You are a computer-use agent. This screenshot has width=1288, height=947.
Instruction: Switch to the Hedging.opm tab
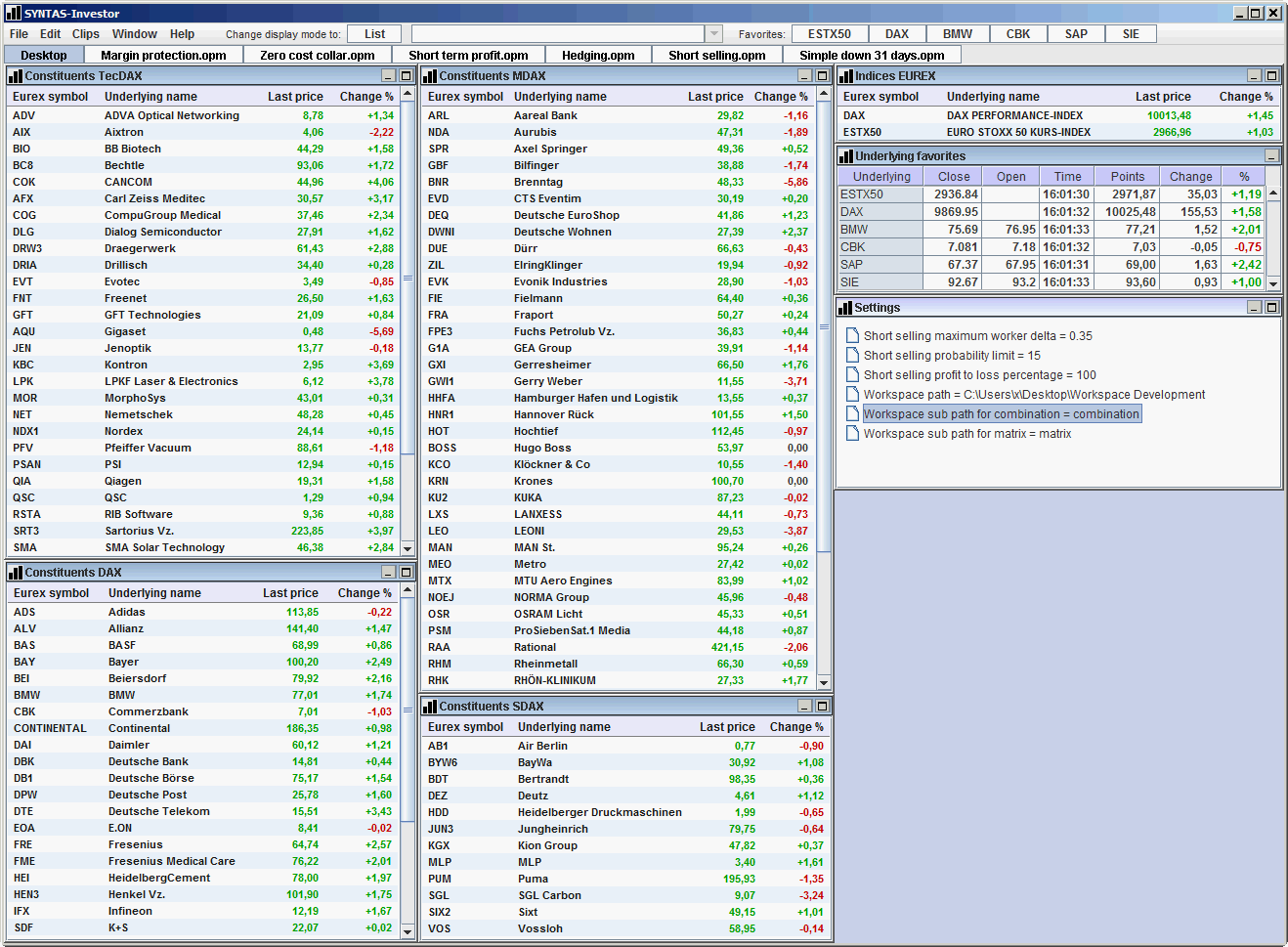pos(598,56)
